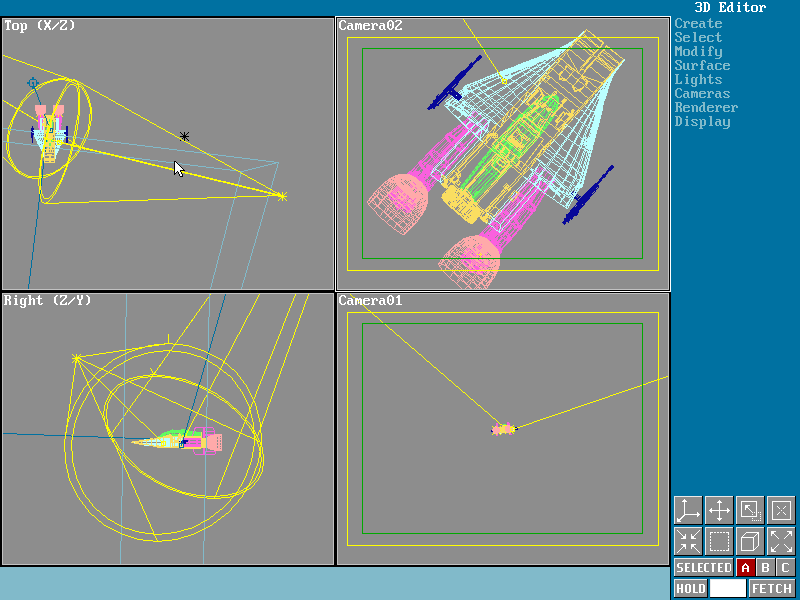Image resolution: width=800 pixels, height=600 pixels.
Task: Click the Zoom Extents cube icon
Action: coord(750,541)
